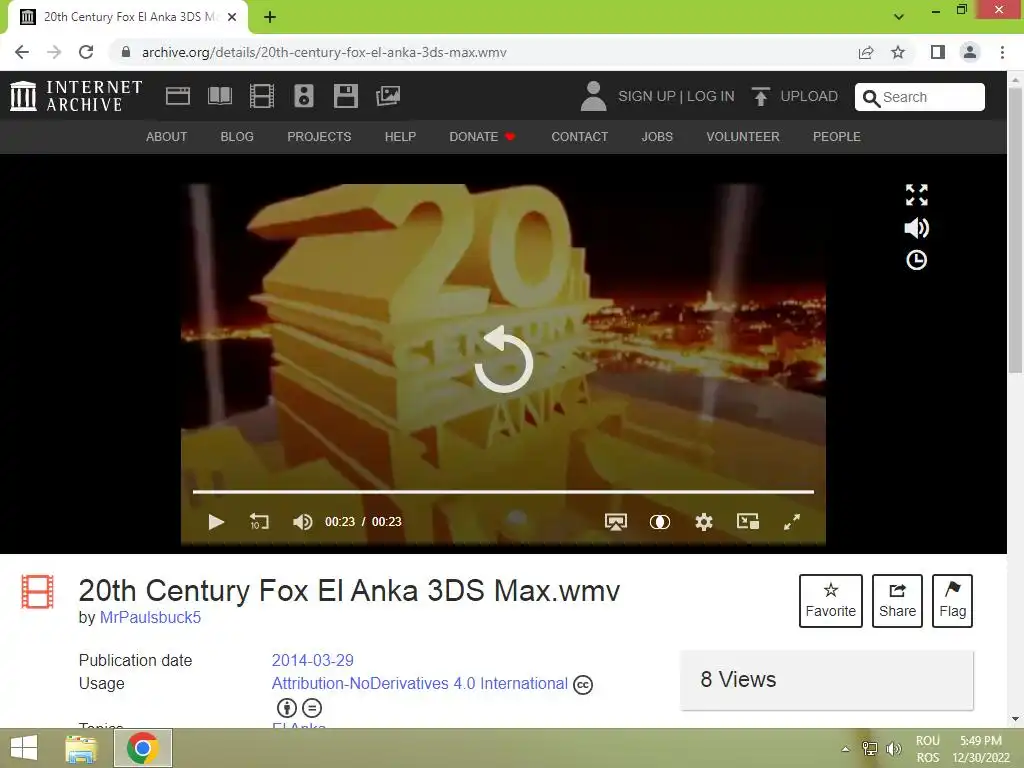Focus the Internet Archive search field
Viewport: 1024px width, 768px height.
tap(920, 97)
